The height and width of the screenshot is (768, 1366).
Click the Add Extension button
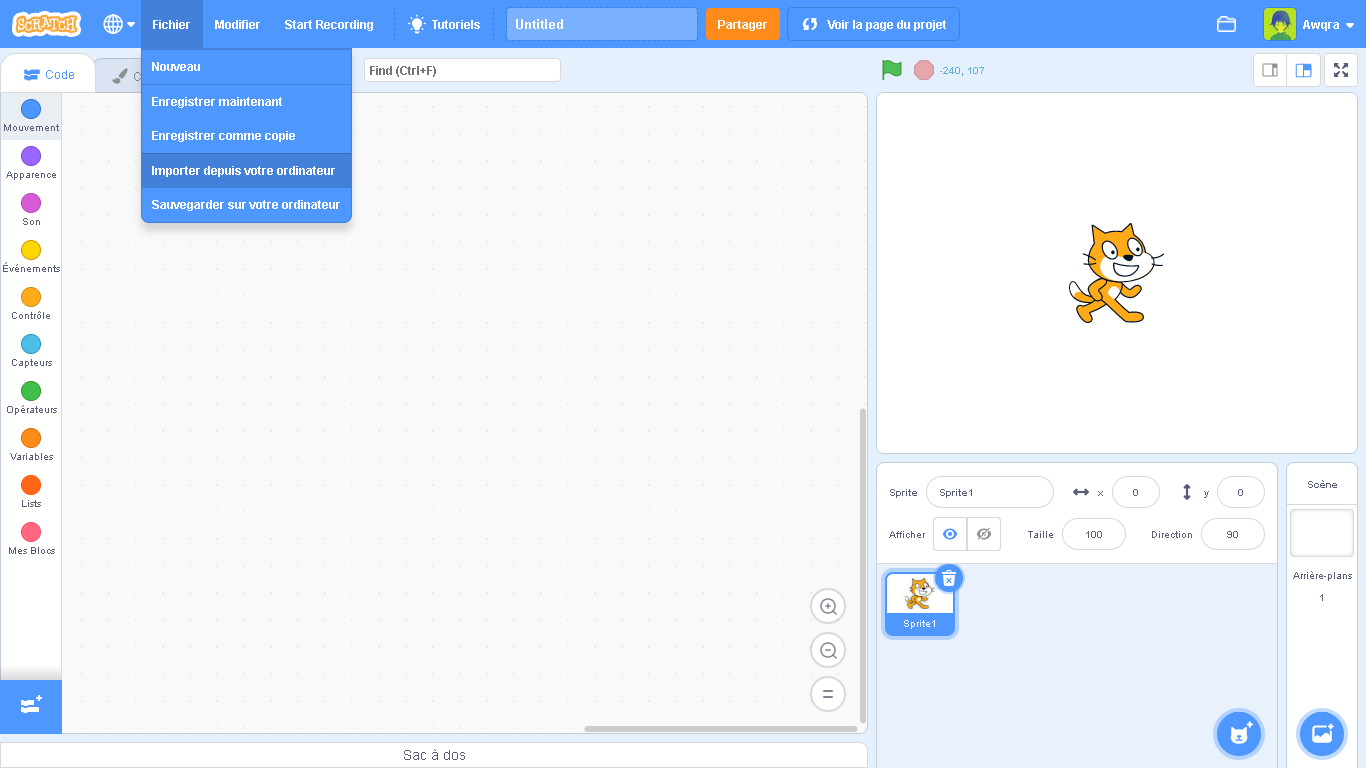31,706
